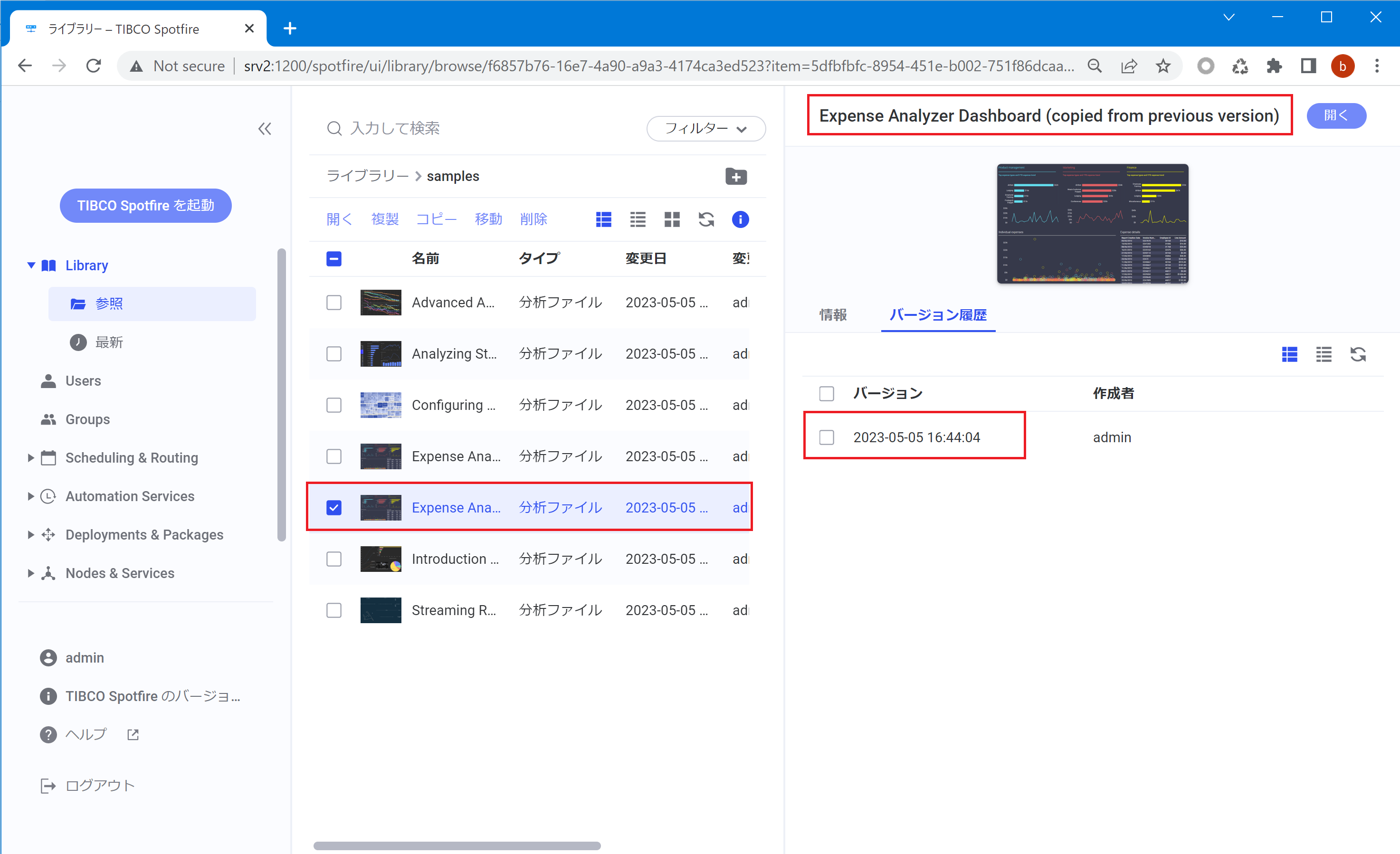Collapse the Library tree node
Screen dimensions: 1400x854
[31, 266]
